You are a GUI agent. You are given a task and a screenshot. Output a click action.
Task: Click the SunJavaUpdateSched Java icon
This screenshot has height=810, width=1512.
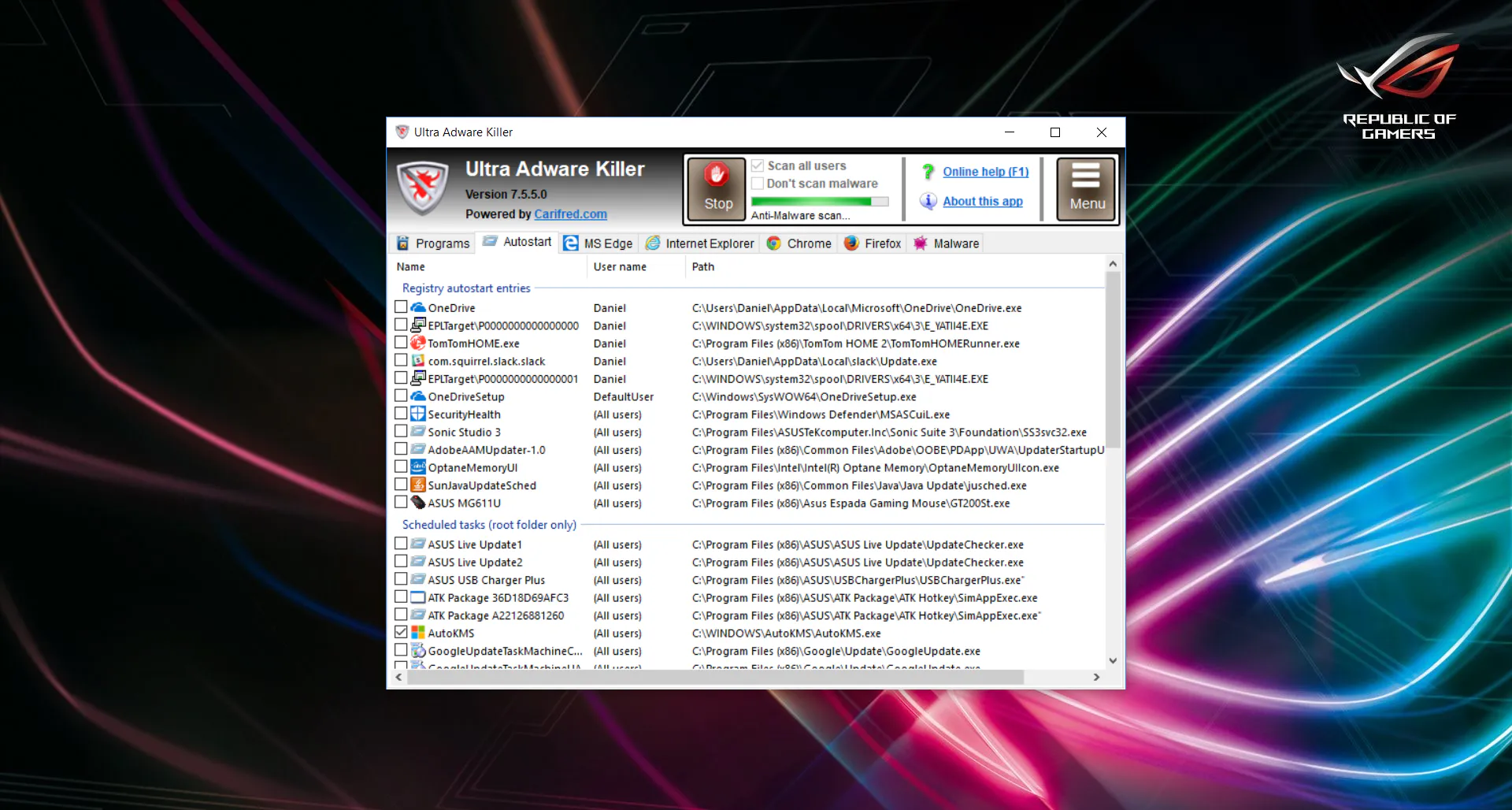click(418, 485)
